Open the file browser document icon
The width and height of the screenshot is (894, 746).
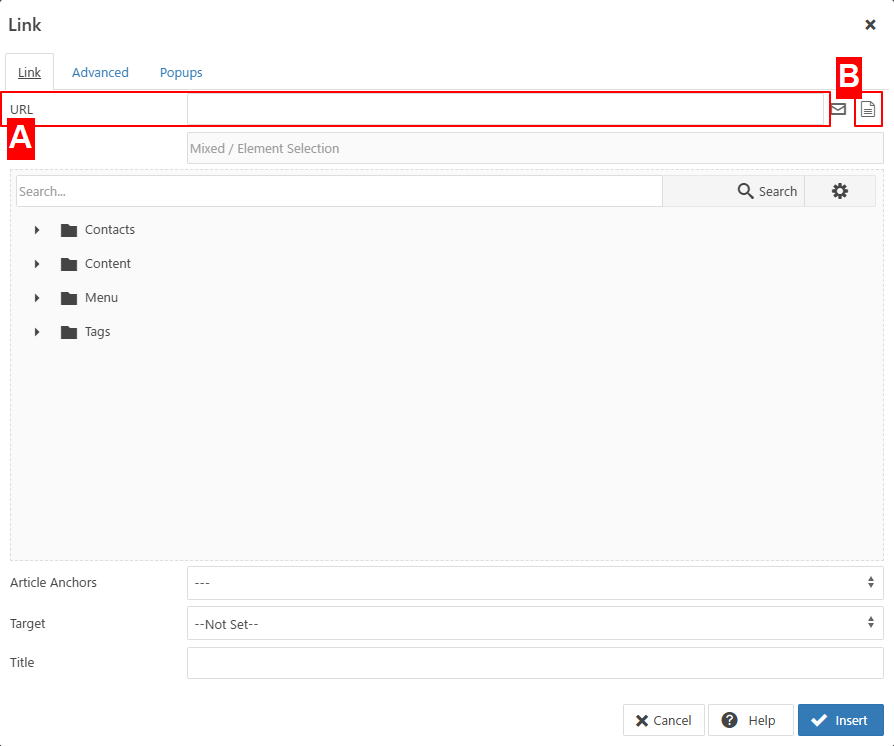pyautogui.click(x=868, y=109)
